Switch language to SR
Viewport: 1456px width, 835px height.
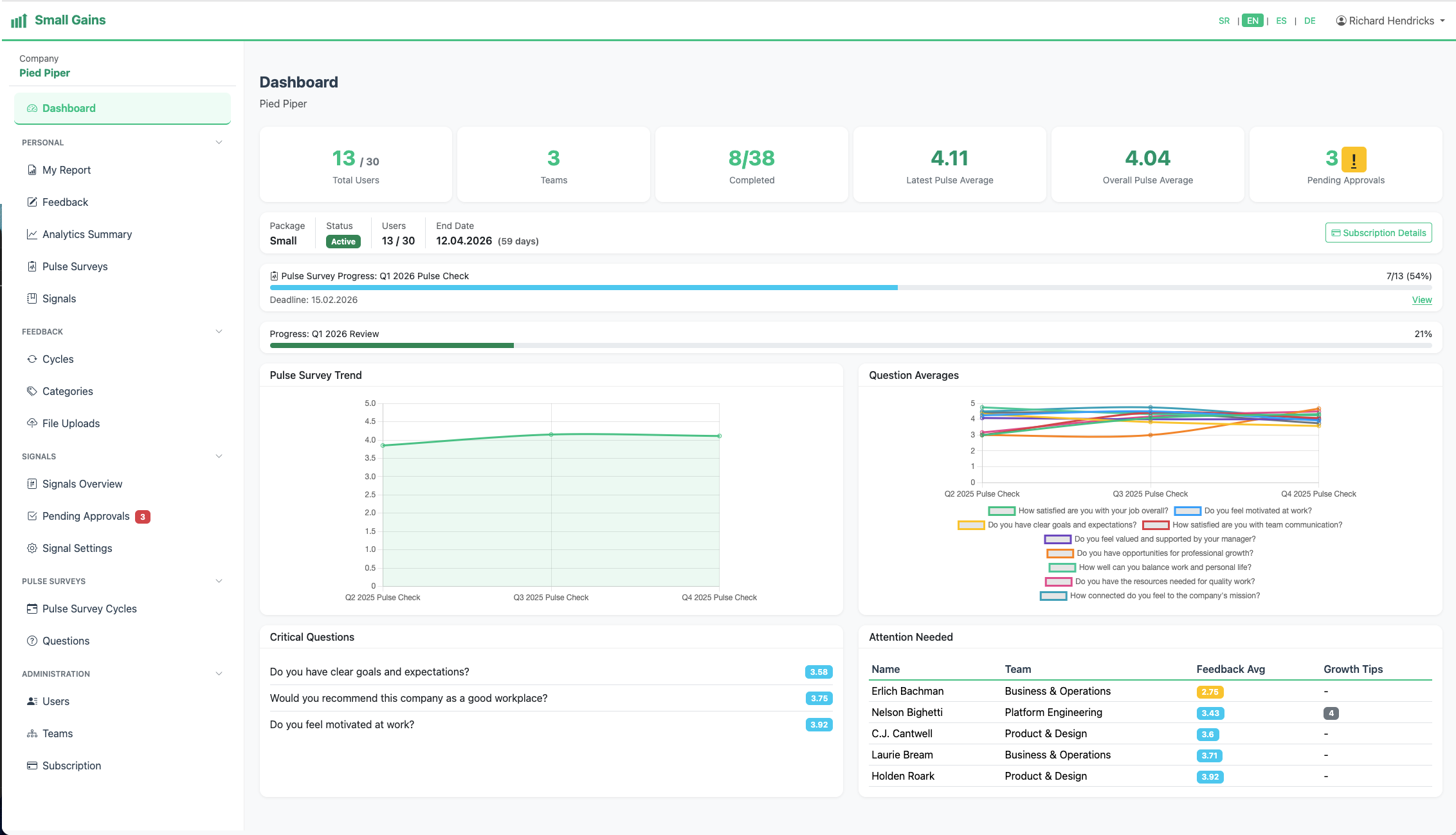point(1224,21)
